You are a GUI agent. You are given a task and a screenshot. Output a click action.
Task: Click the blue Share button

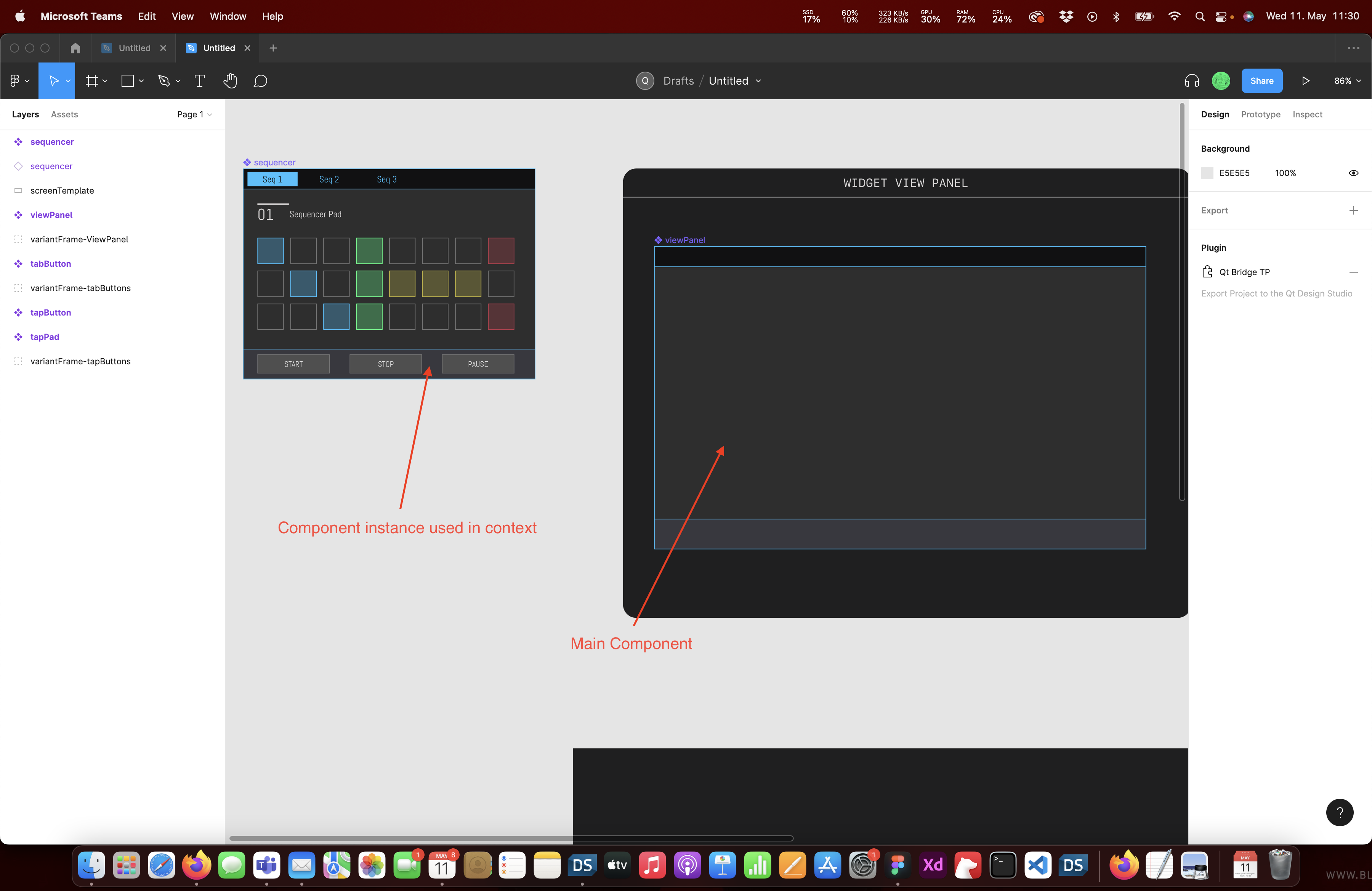pyautogui.click(x=1261, y=81)
